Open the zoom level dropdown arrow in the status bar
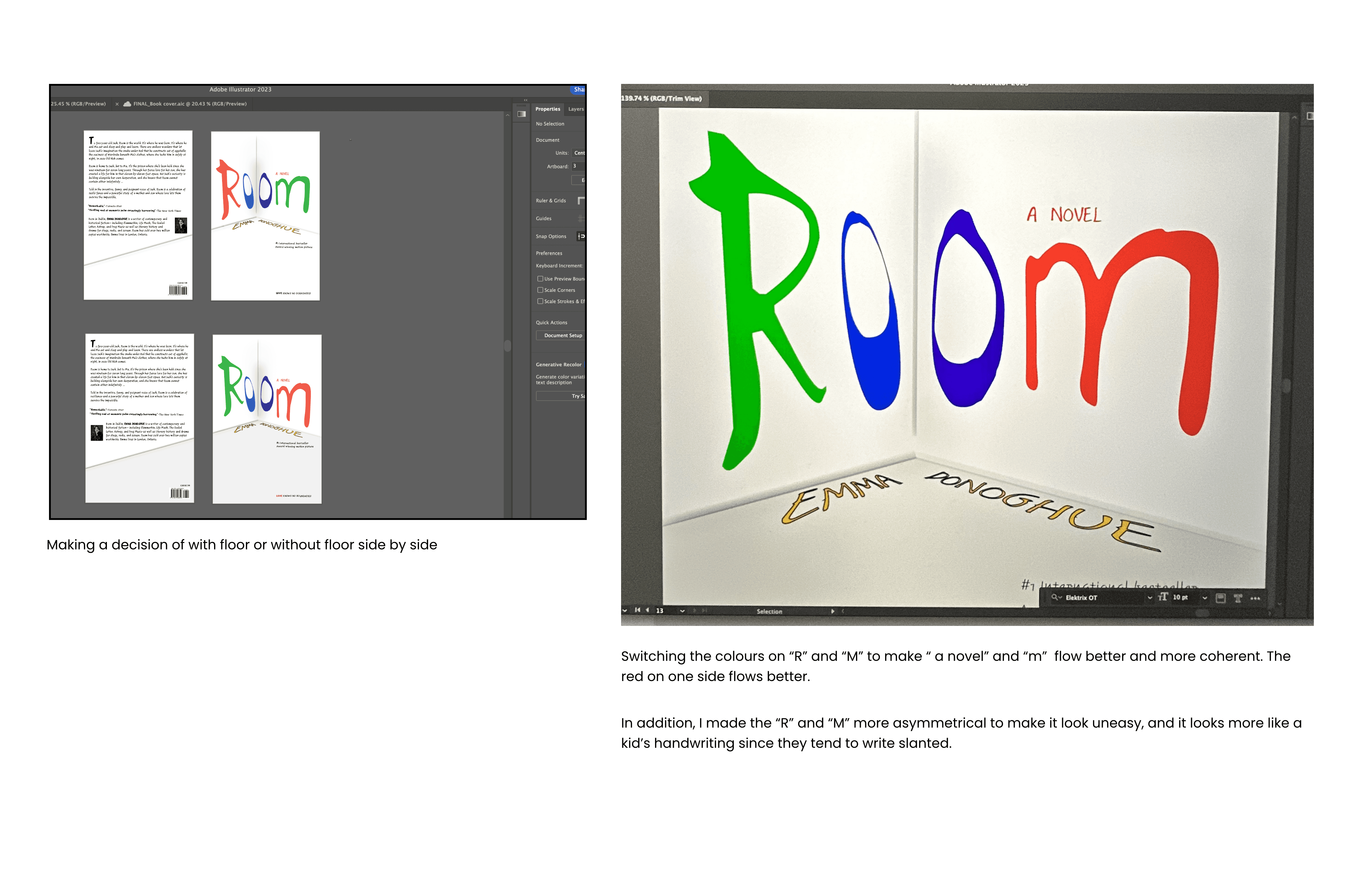This screenshot has width=1361, height=896. click(624, 610)
